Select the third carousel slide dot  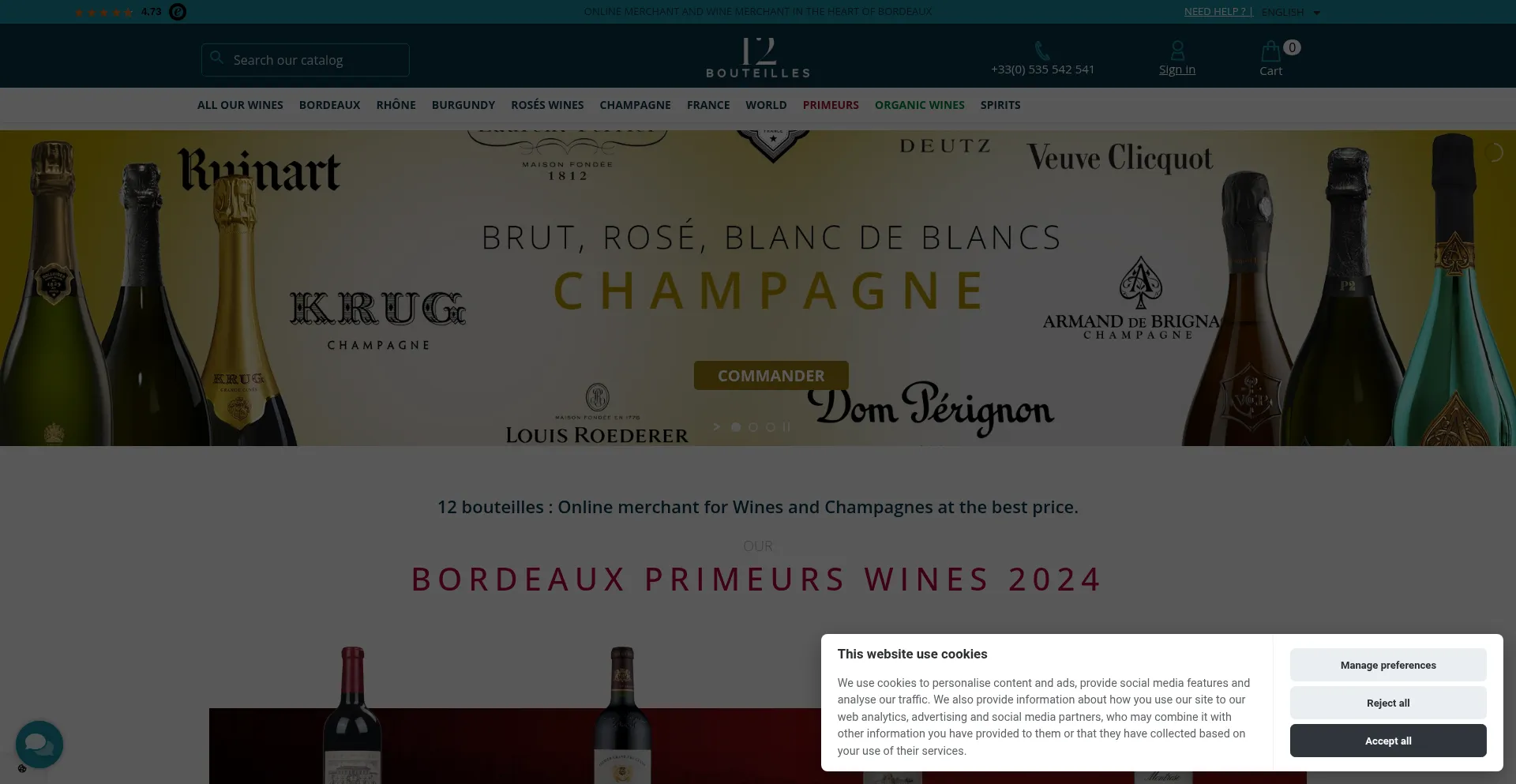point(771,427)
